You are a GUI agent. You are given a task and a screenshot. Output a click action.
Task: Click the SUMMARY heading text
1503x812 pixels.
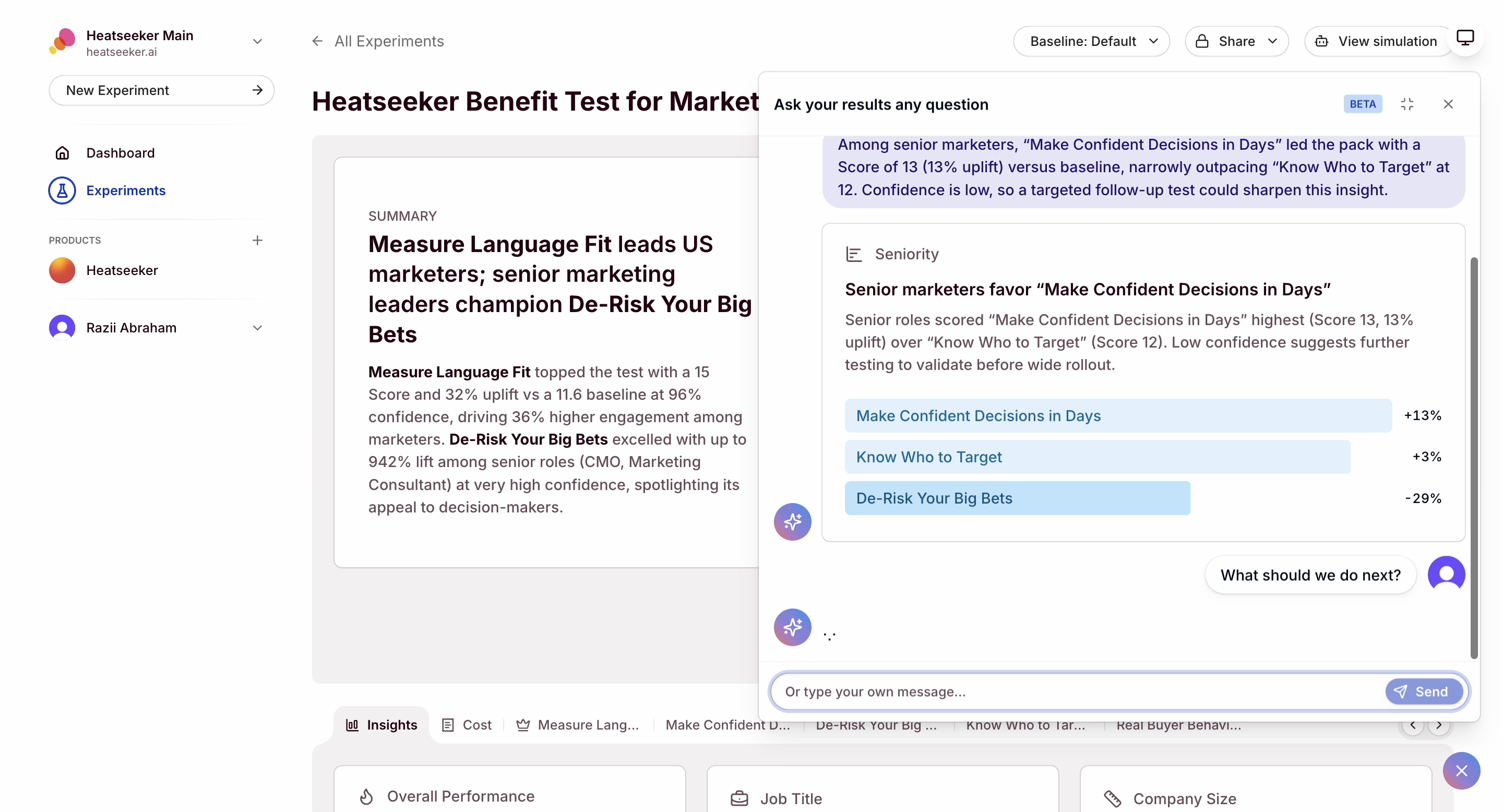(402, 216)
